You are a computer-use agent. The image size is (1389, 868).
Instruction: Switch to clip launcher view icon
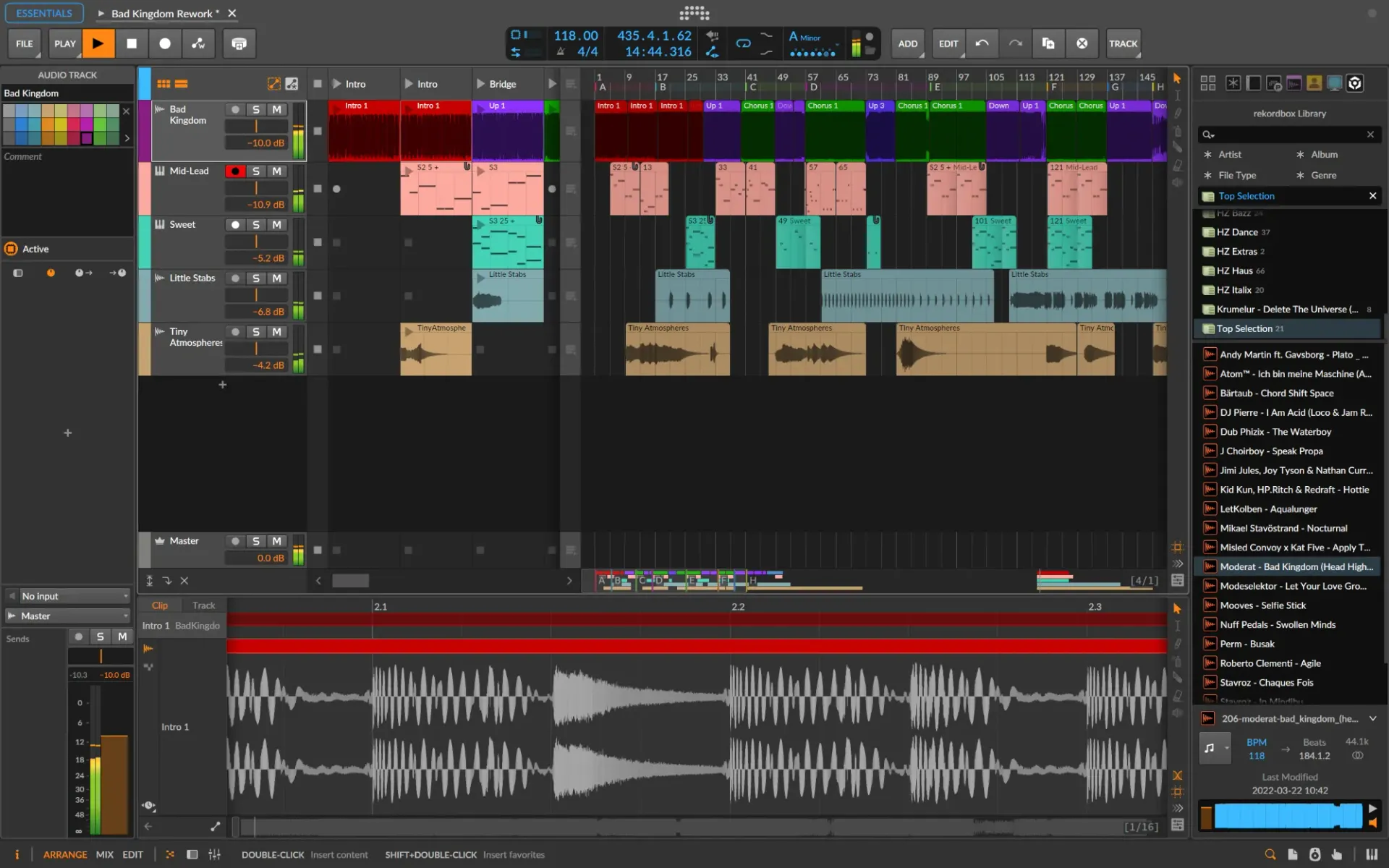pyautogui.click(x=163, y=84)
